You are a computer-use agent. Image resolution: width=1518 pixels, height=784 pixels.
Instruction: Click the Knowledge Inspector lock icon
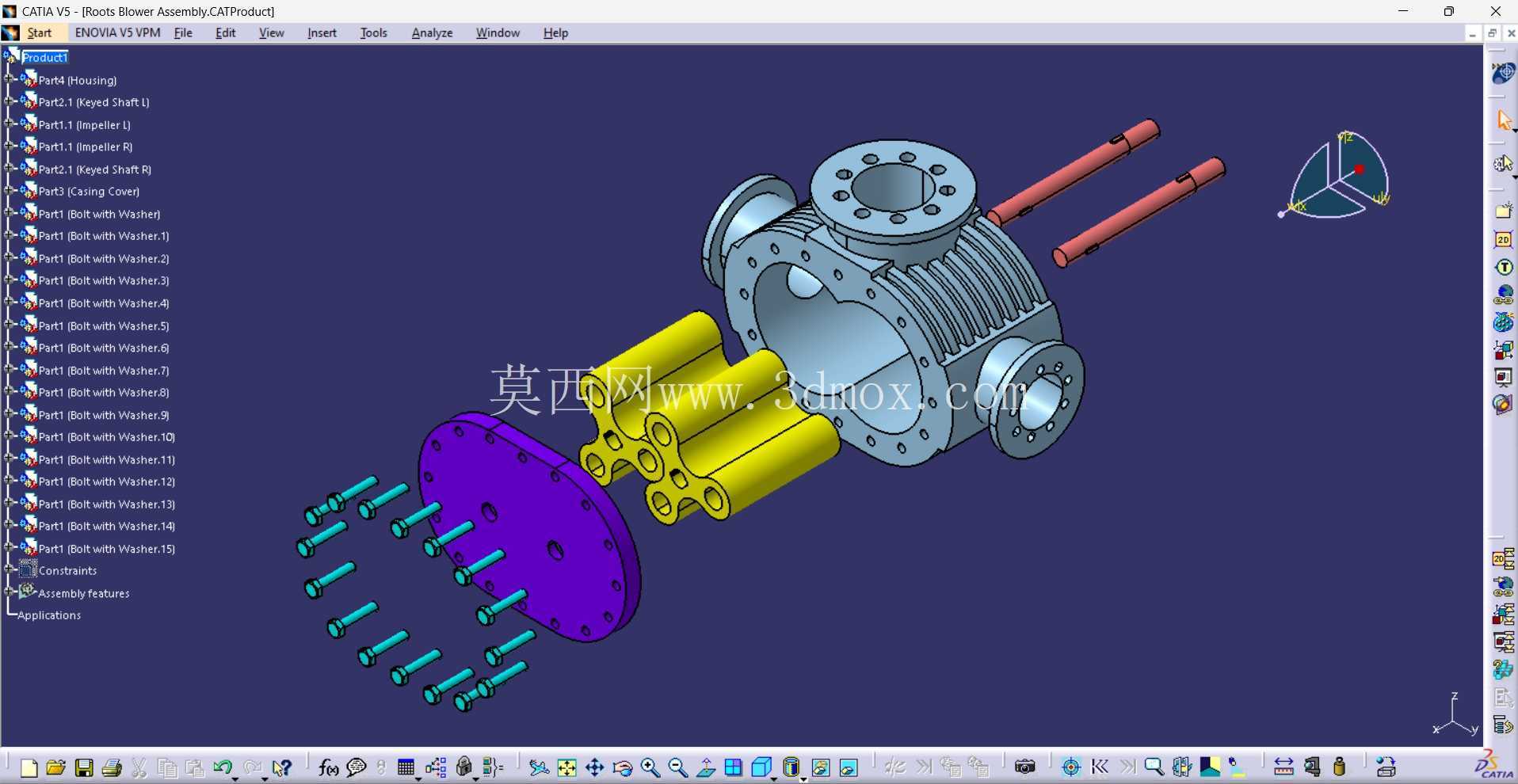[x=464, y=767]
